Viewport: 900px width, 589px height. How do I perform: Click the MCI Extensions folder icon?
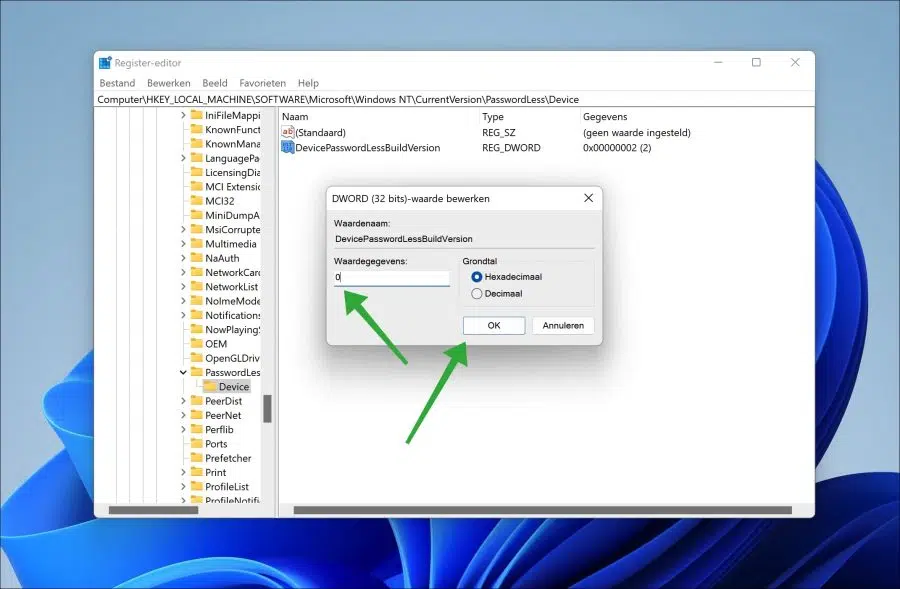197,187
